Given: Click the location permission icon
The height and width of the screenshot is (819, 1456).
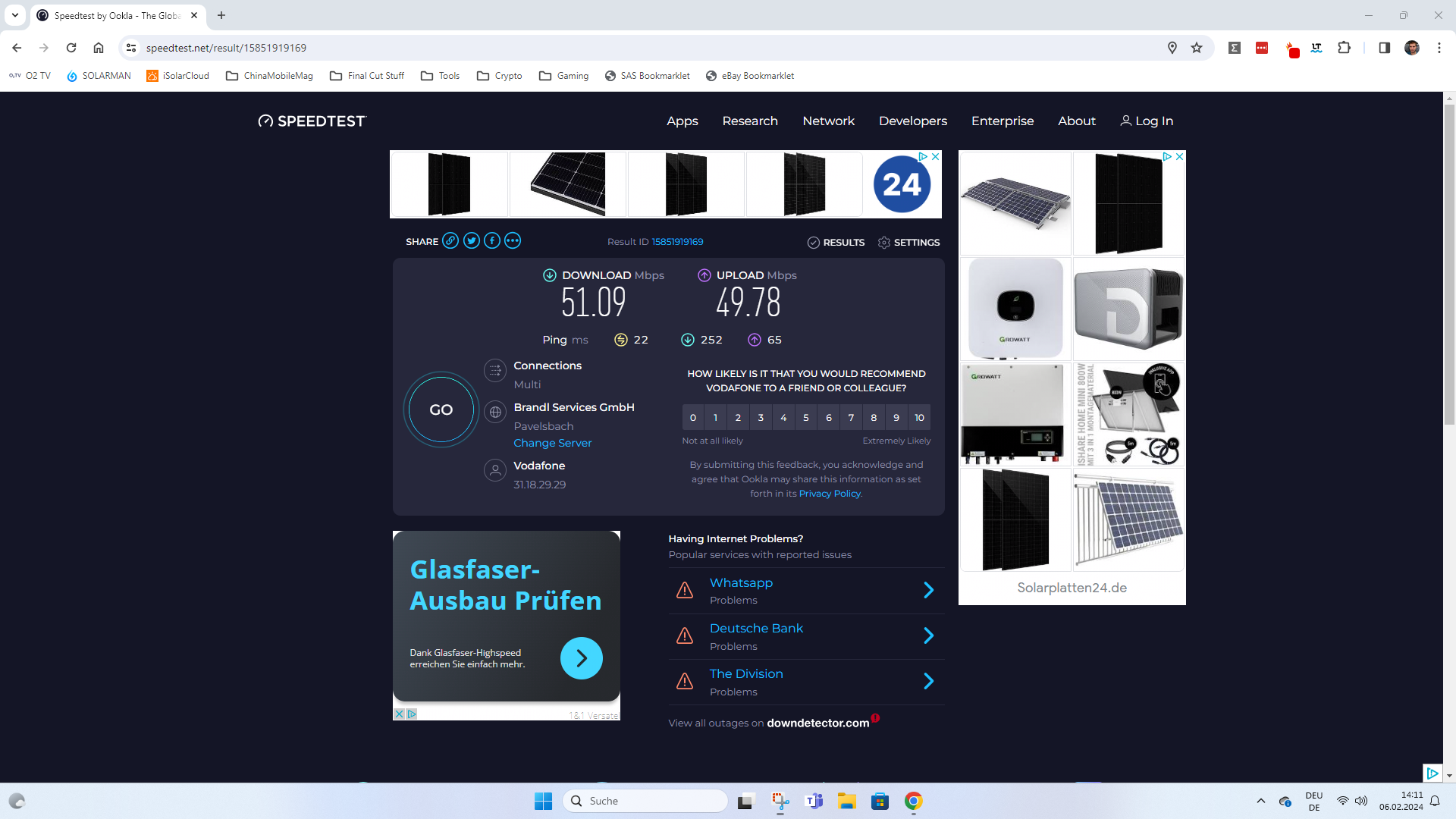Looking at the screenshot, I should pyautogui.click(x=1172, y=48).
